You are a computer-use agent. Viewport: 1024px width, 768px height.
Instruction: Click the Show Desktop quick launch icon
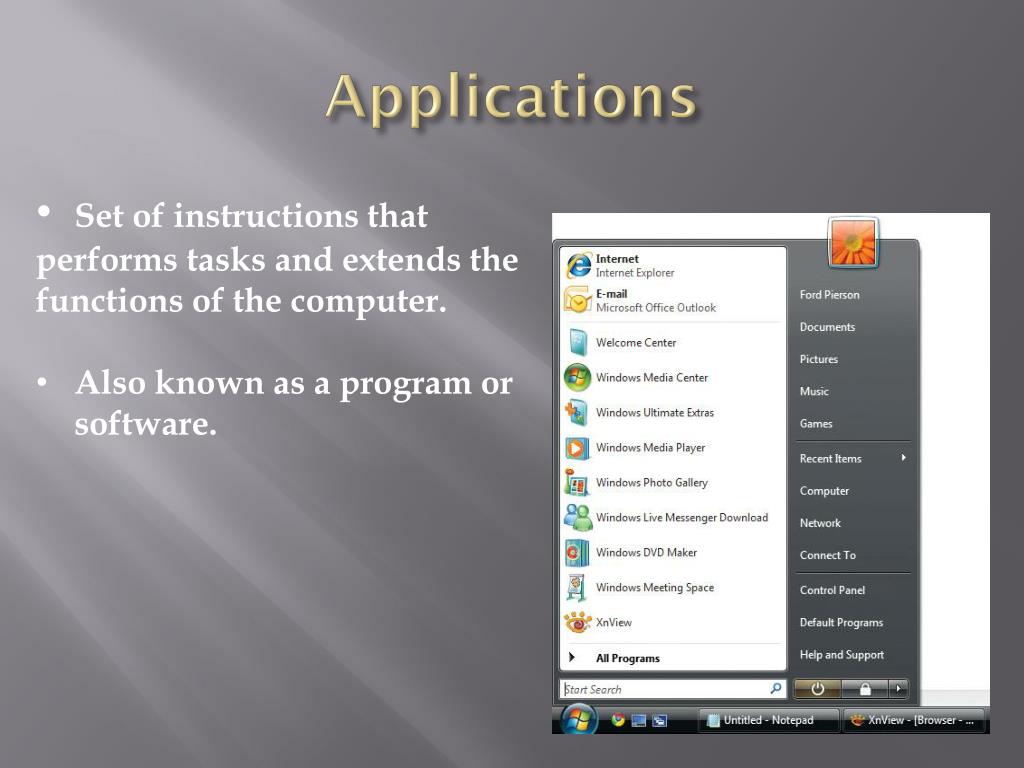pos(639,720)
